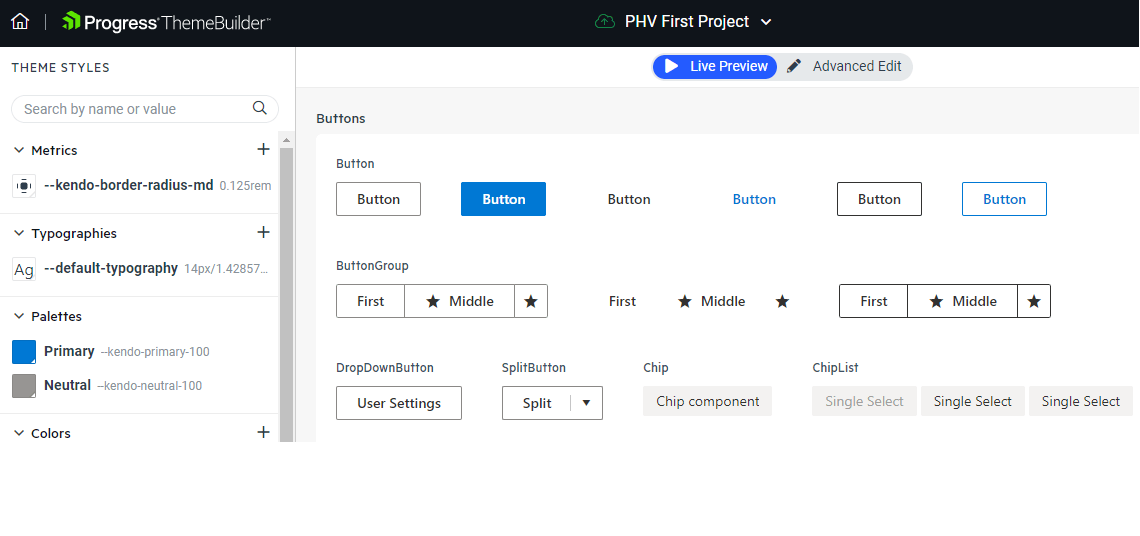Click First in the solid ButtonGroup
This screenshot has width=1140, height=536.
point(370,301)
